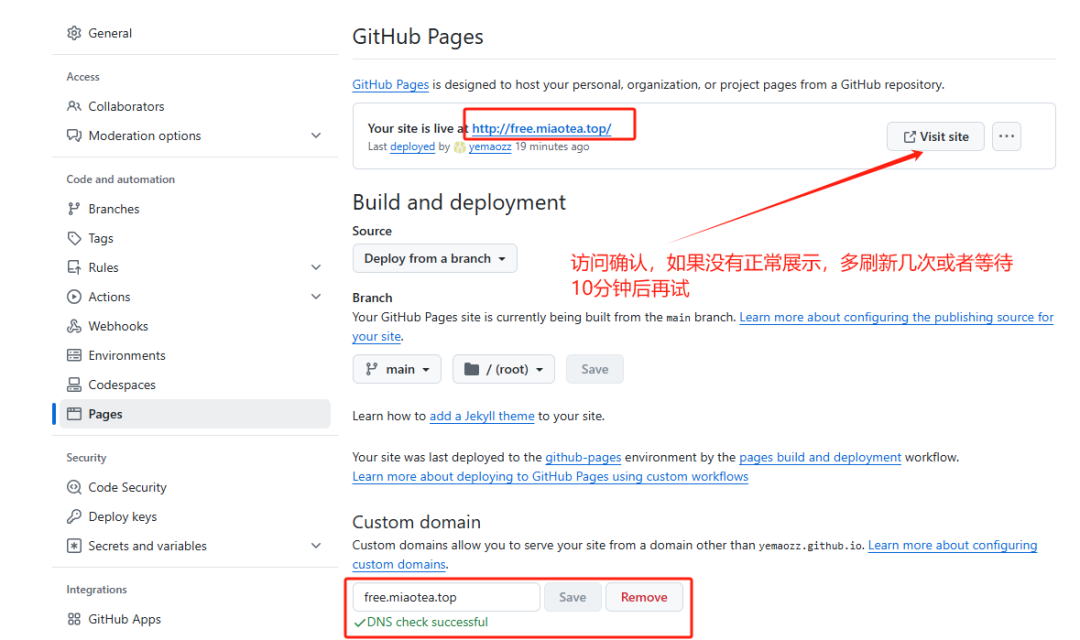
Task: Click the Rules icon in sidebar
Action: [74, 267]
